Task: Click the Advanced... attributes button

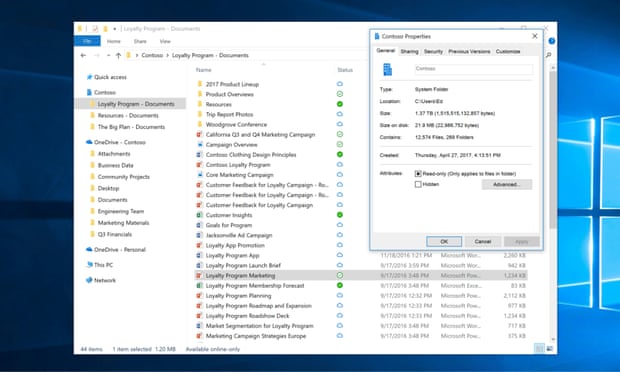Action: 507,184
